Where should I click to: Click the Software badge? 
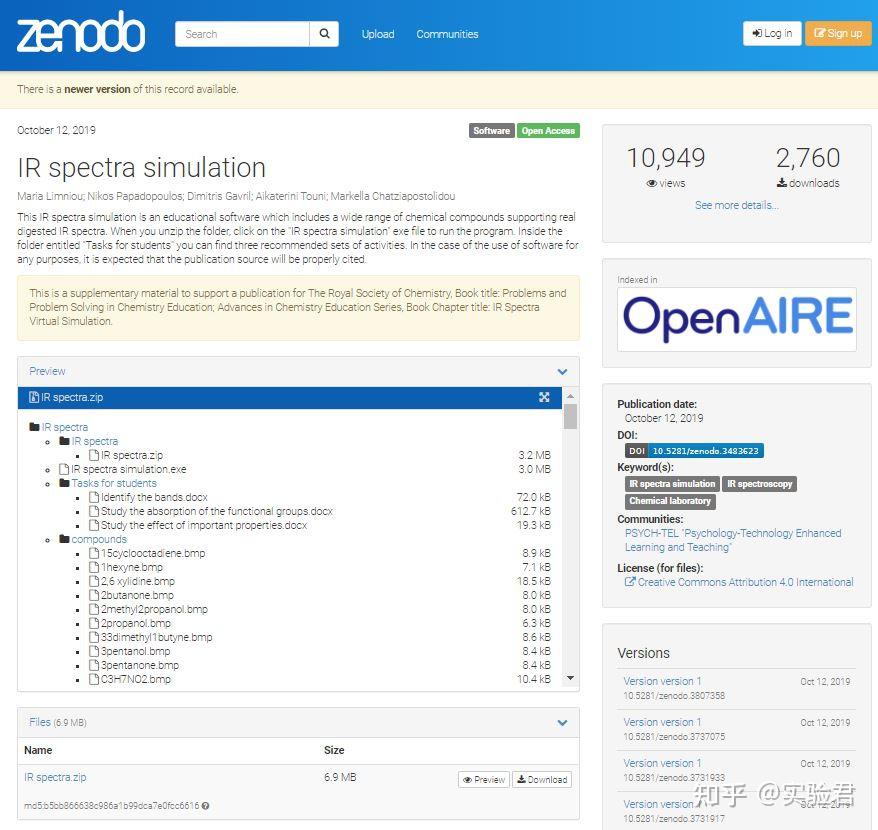[x=491, y=130]
